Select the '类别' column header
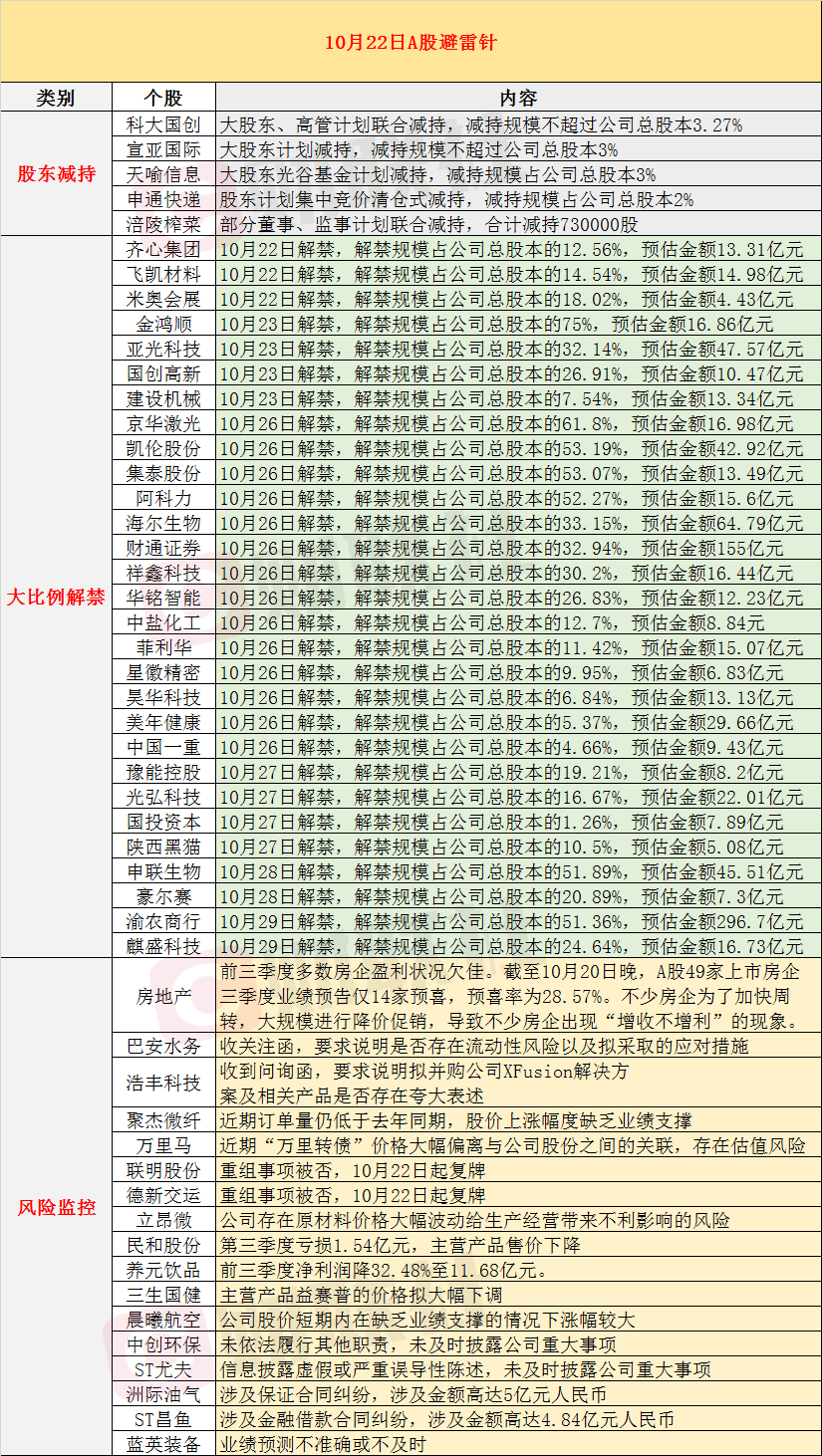This screenshot has width=822, height=1456. tap(56, 98)
